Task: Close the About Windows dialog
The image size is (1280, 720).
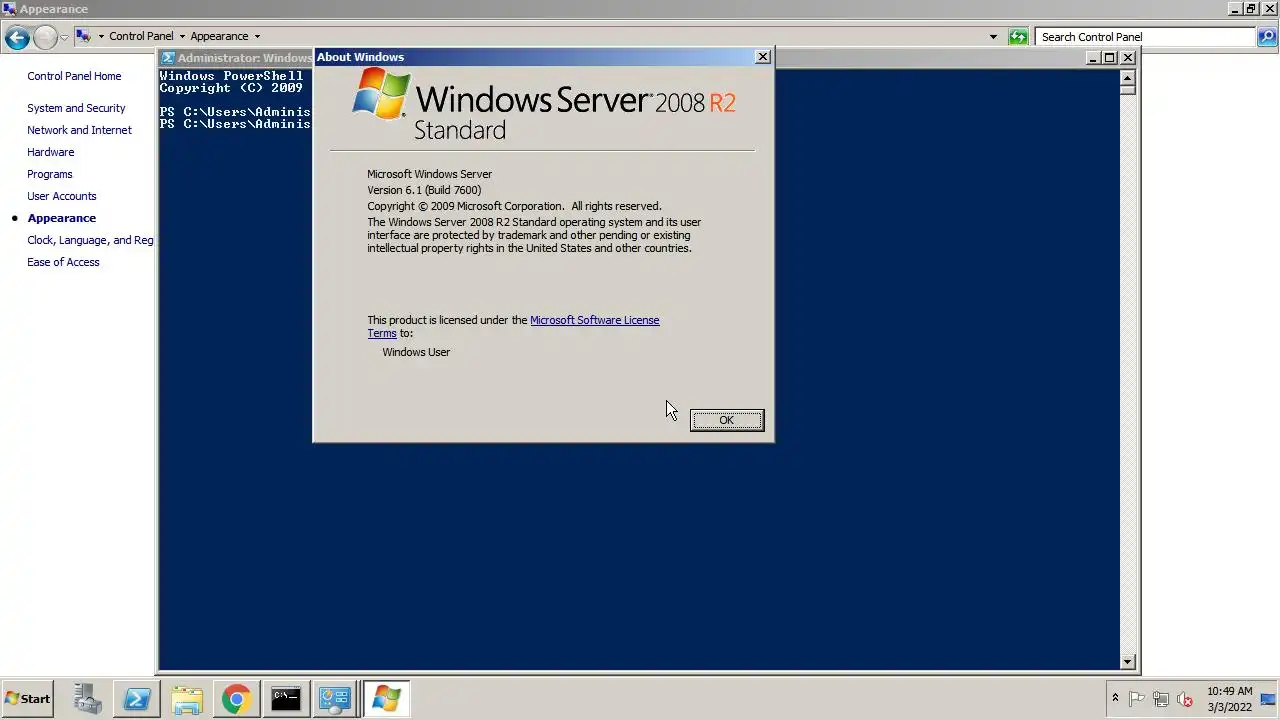Action: [763, 57]
